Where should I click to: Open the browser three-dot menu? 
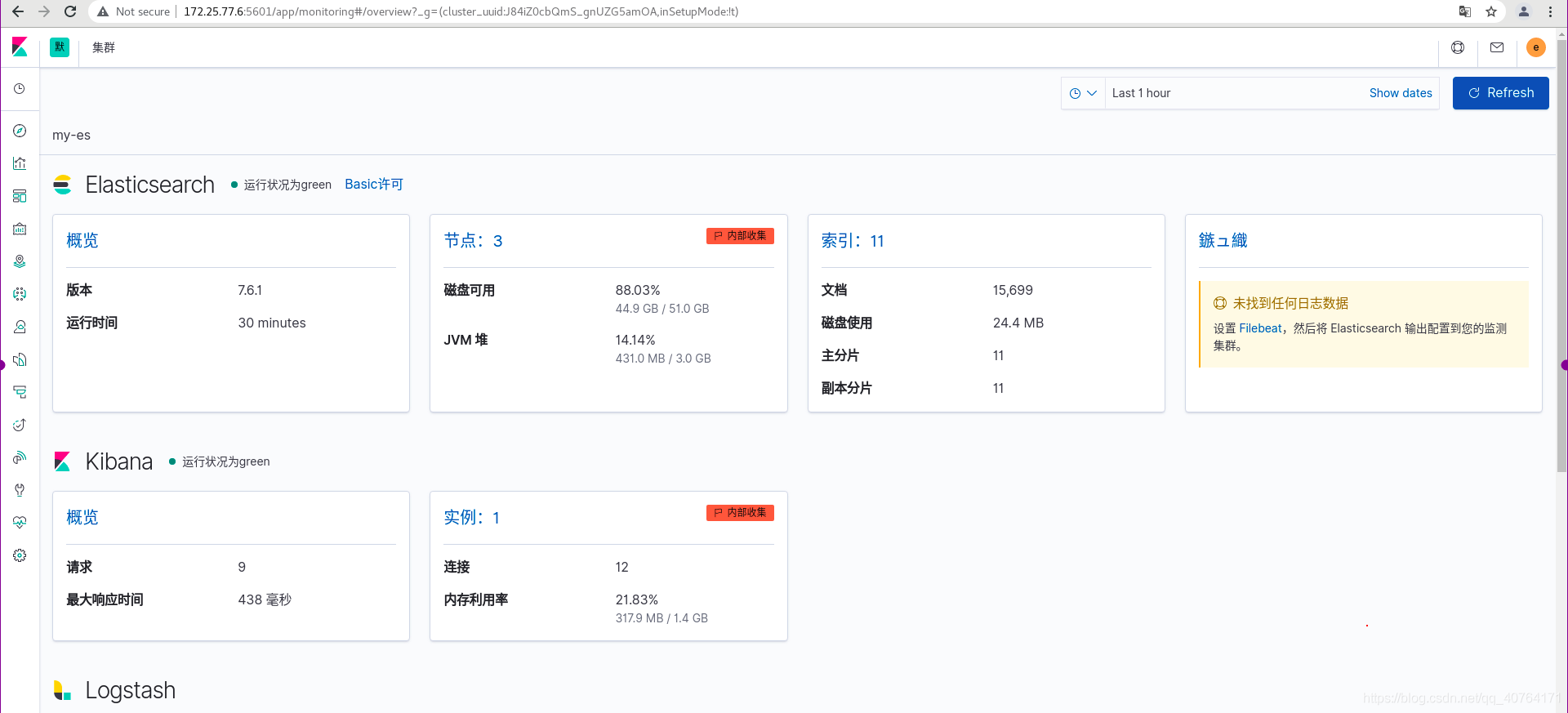tap(1550, 11)
